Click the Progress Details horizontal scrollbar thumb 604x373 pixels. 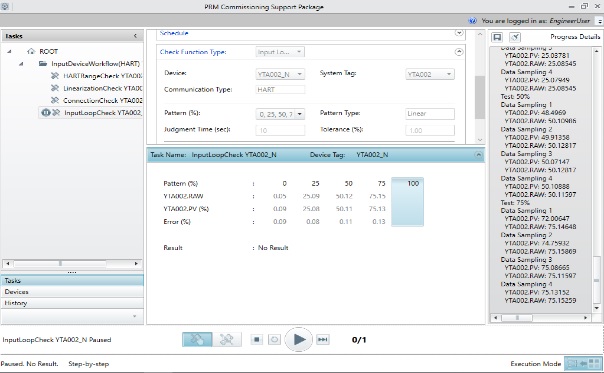click(x=517, y=318)
